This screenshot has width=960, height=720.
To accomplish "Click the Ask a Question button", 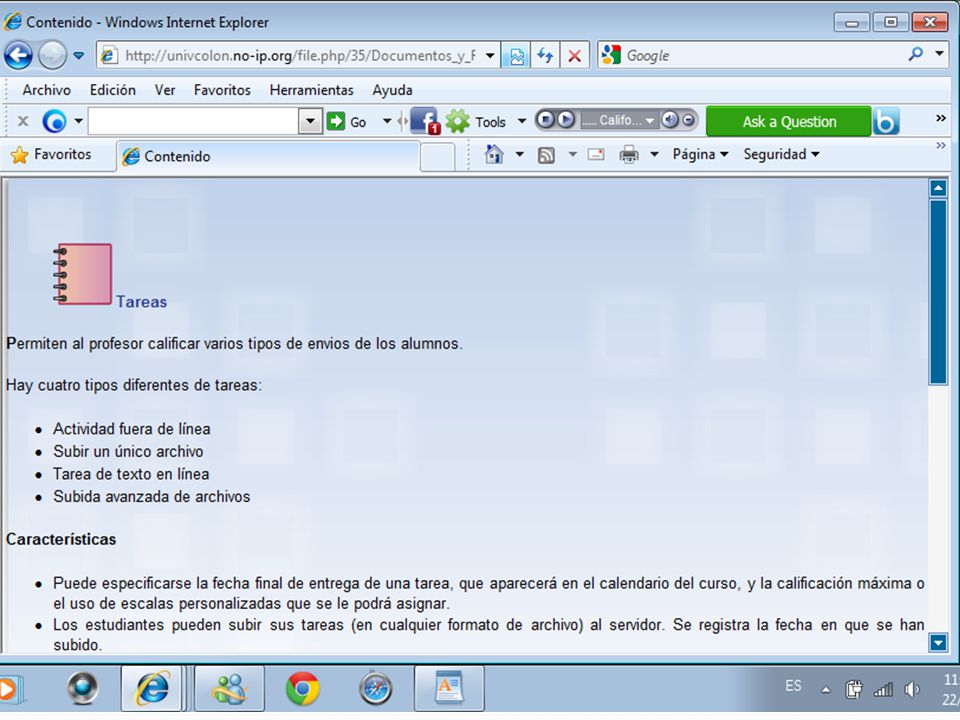I will (x=789, y=121).
